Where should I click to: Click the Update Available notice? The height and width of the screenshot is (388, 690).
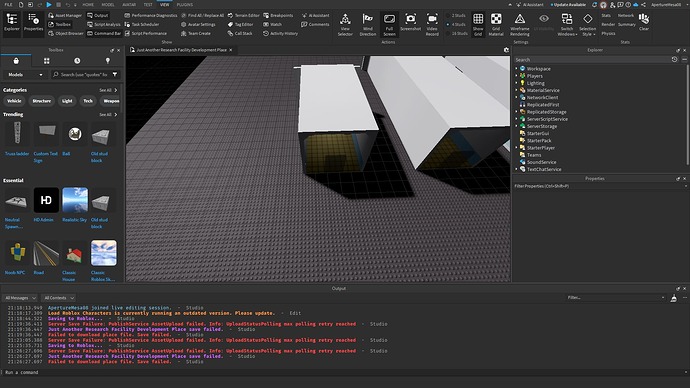(568, 5)
